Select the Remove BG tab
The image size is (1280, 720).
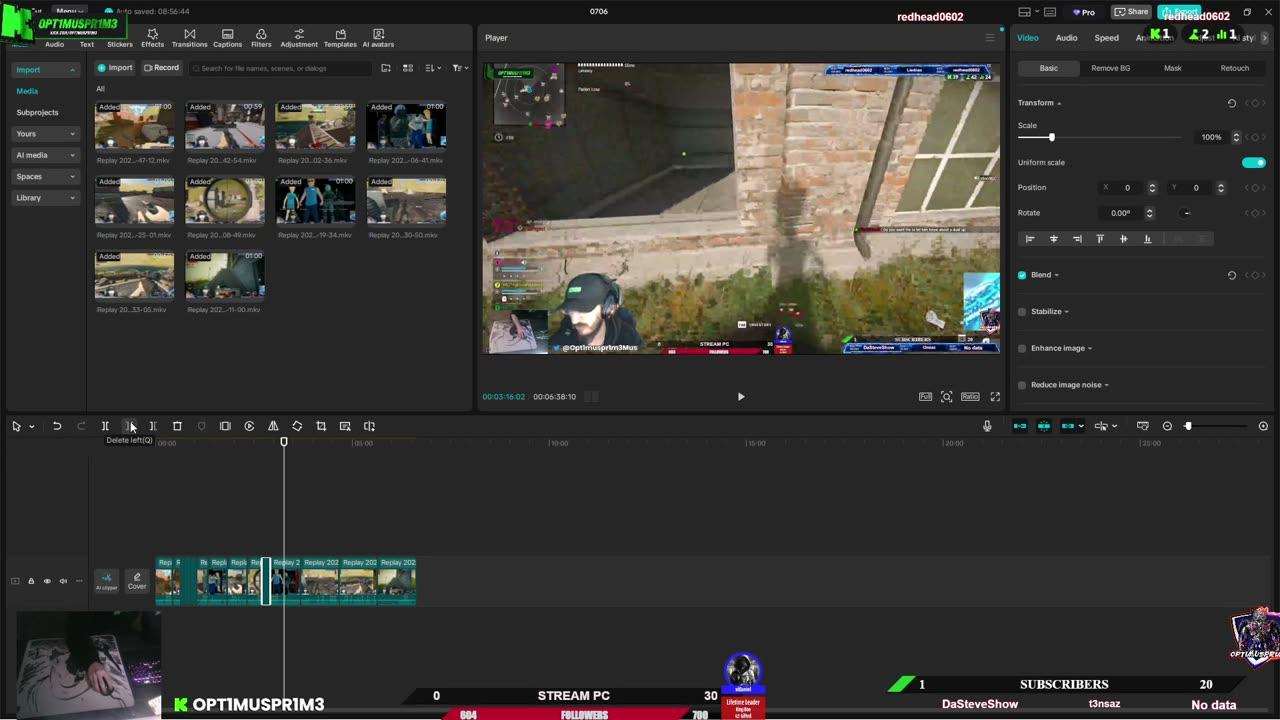coord(1110,68)
